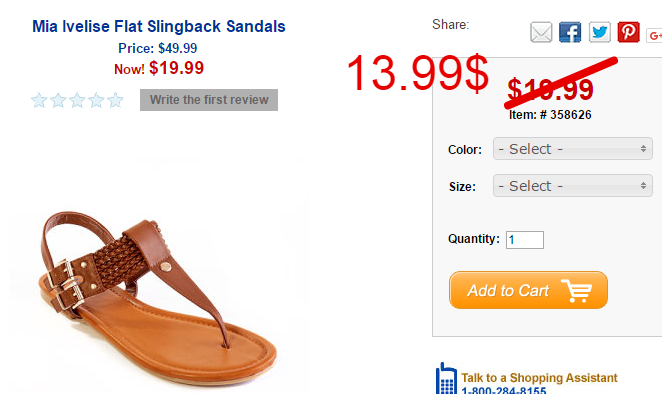Share on Google Plus icon
The image size is (662, 394).
(x=654, y=36)
